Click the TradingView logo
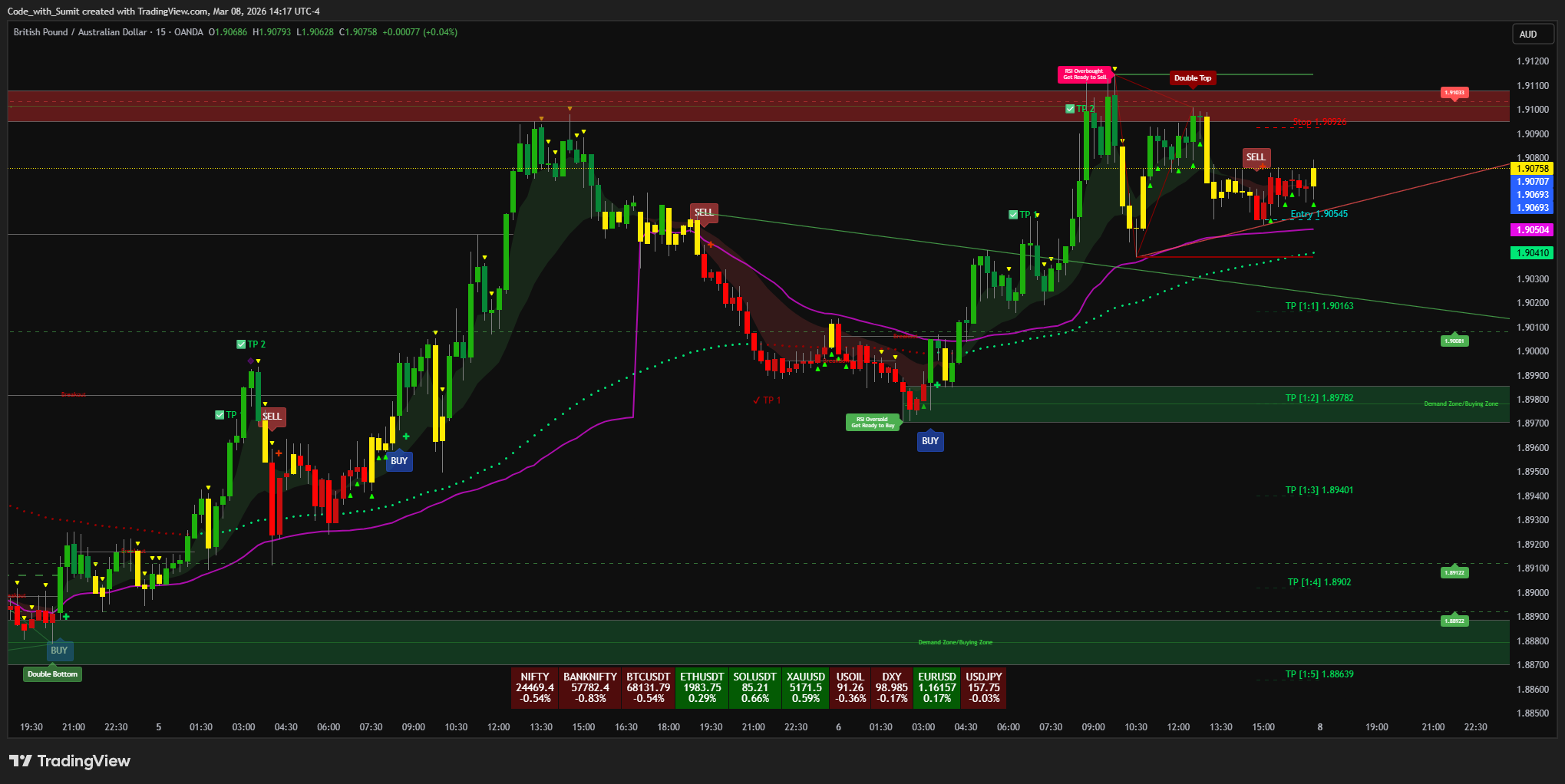 click(x=70, y=761)
